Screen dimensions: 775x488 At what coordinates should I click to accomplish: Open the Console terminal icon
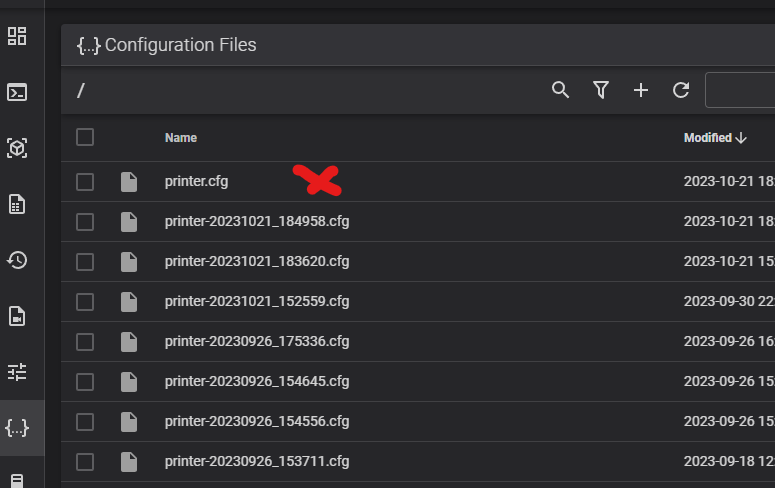[x=17, y=92]
